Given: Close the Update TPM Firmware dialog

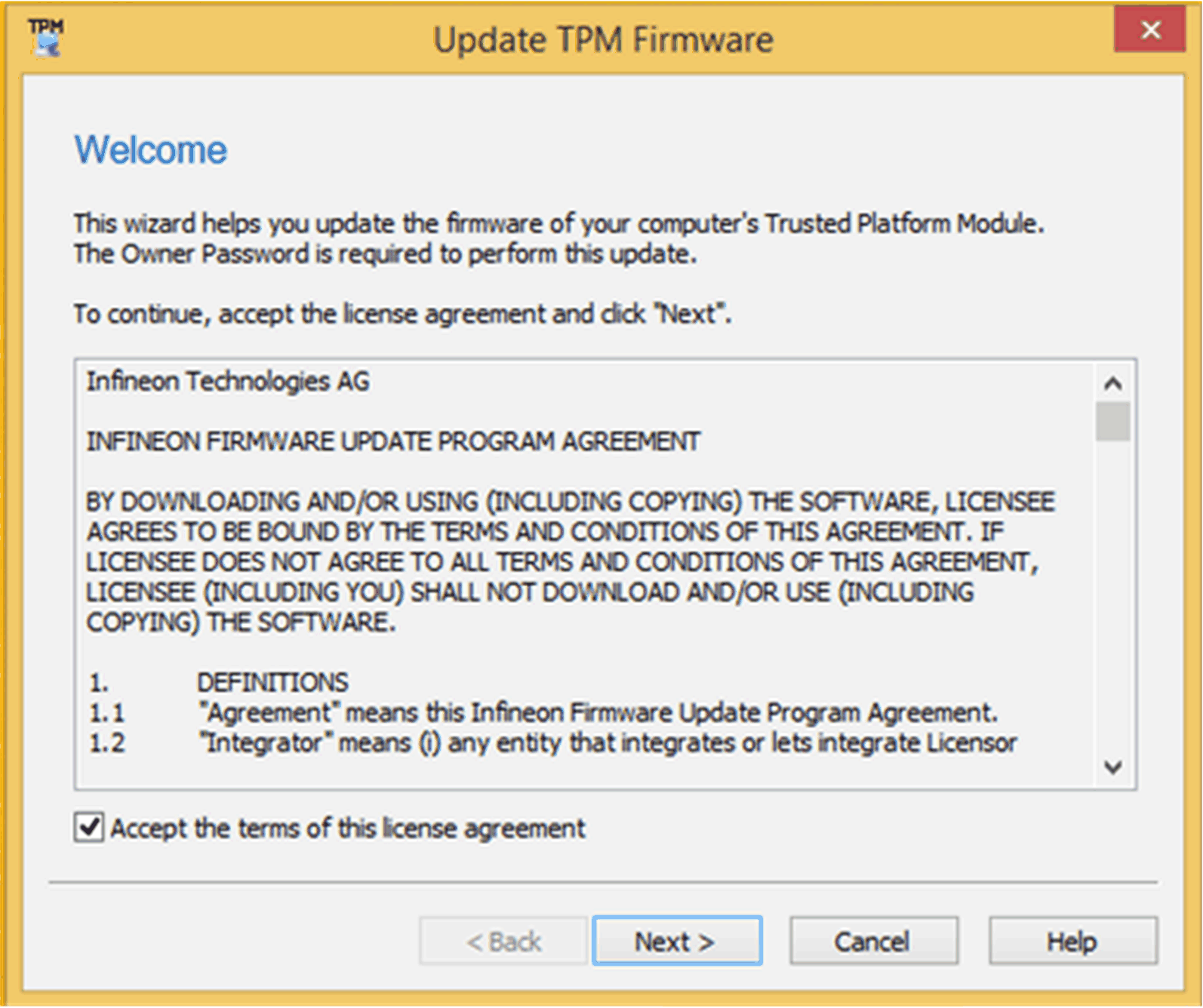Looking at the screenshot, I should click(x=1149, y=31).
